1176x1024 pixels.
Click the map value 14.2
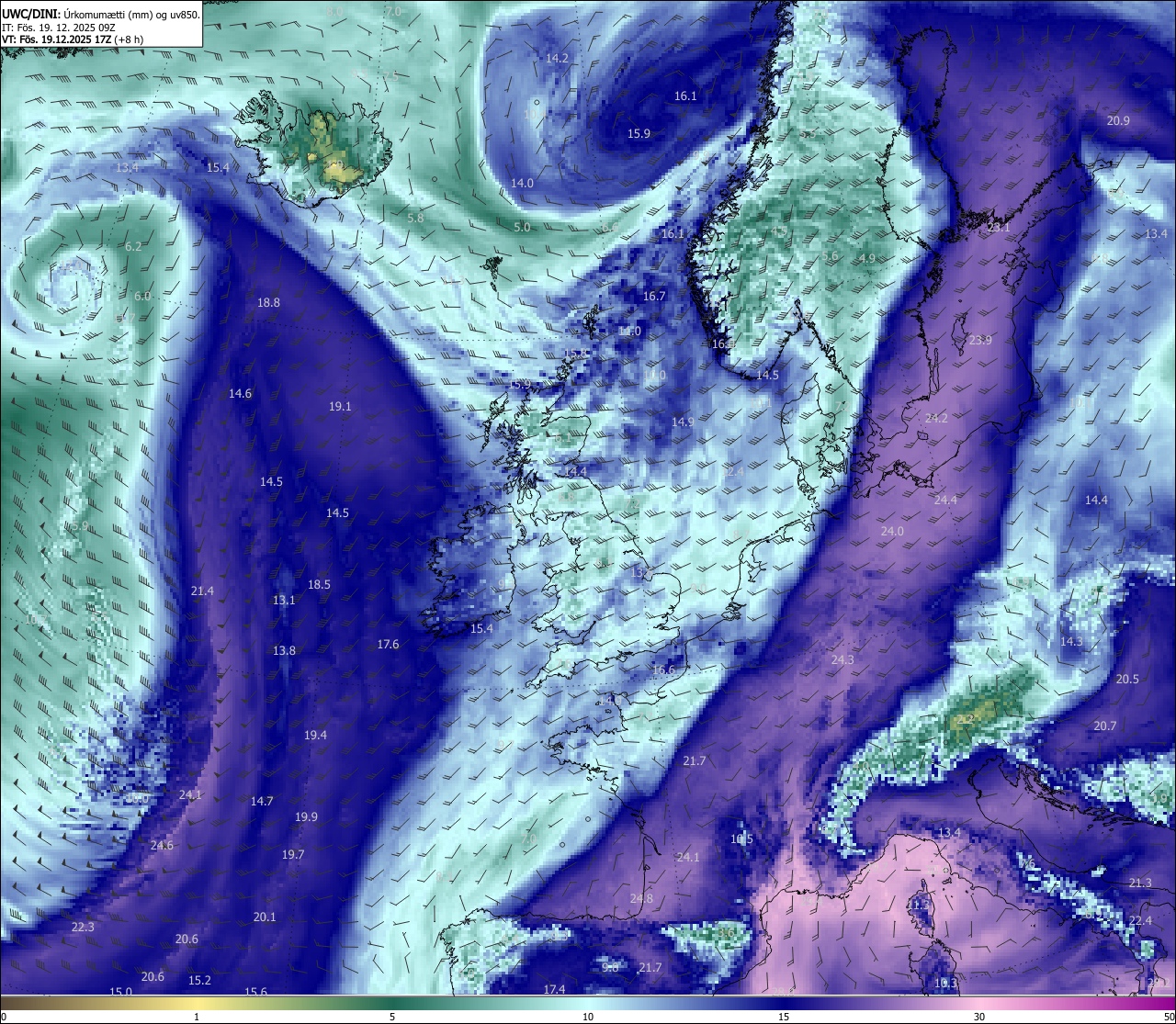[557, 58]
